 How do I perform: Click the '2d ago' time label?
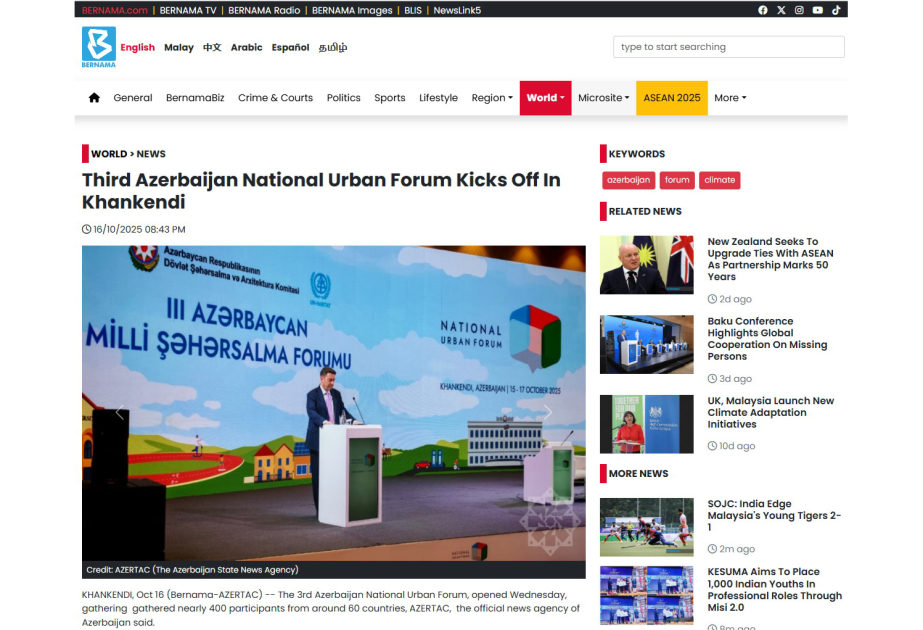(735, 299)
